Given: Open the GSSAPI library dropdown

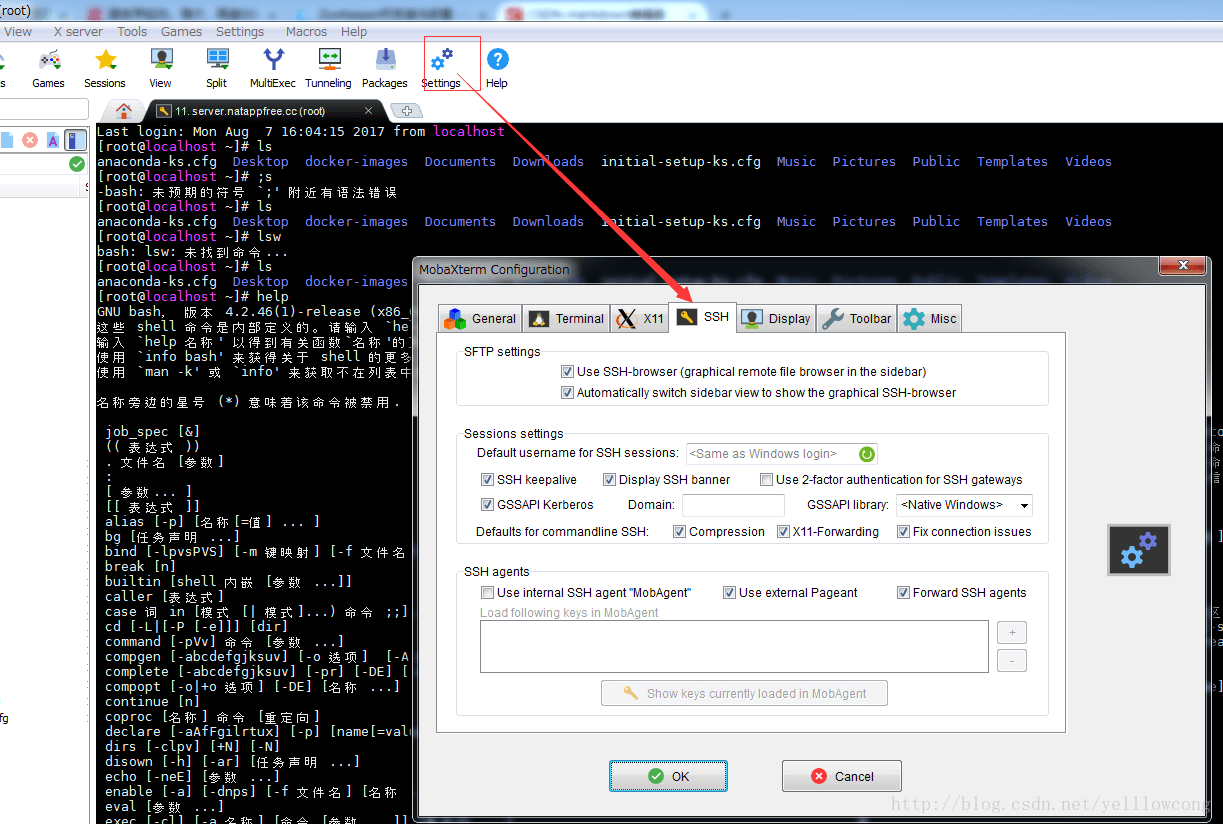Looking at the screenshot, I should pos(964,505).
